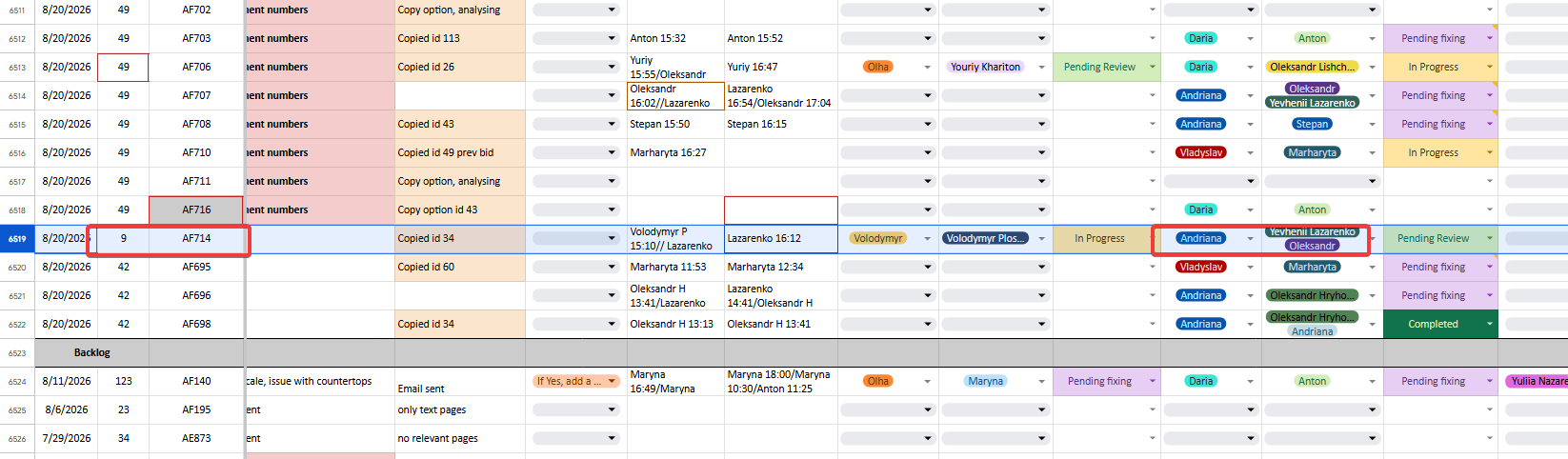Screen dimensions: 1568x459
Task: Select cell 'Yuriy 16:47'
Action: 781,68
